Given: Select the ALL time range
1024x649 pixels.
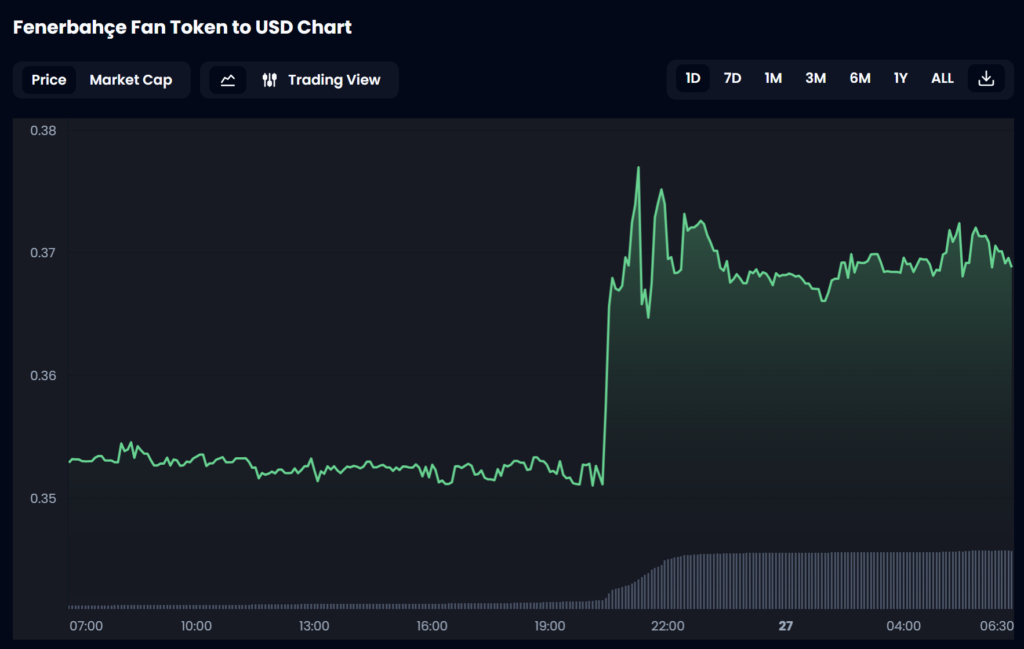Looking at the screenshot, I should click(942, 78).
